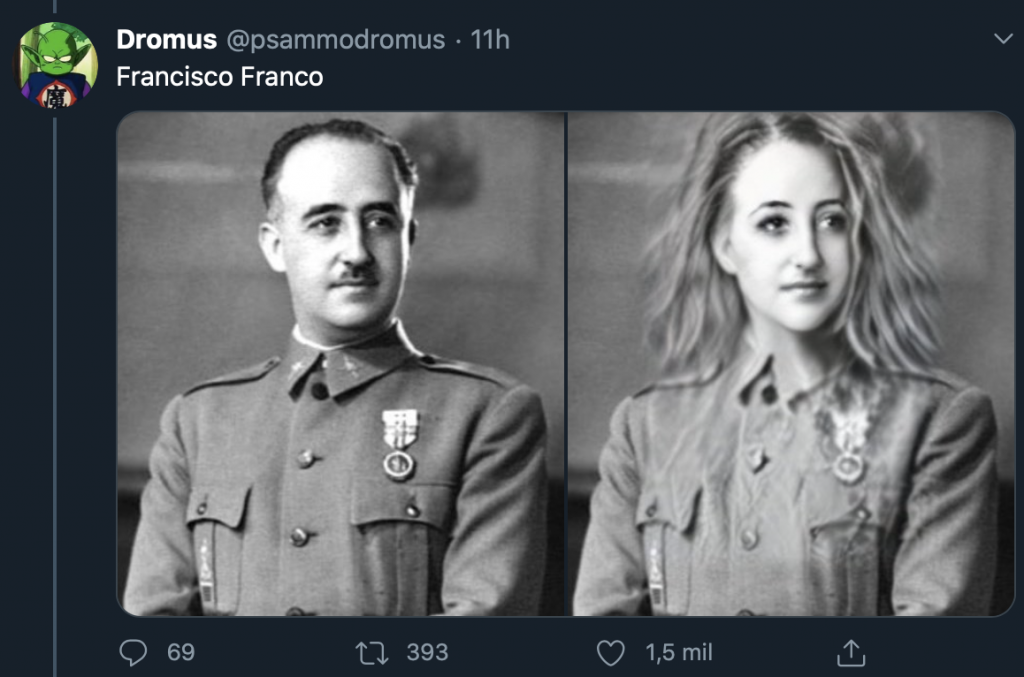
Task: Open the Dromus display name profile
Action: 166,40
